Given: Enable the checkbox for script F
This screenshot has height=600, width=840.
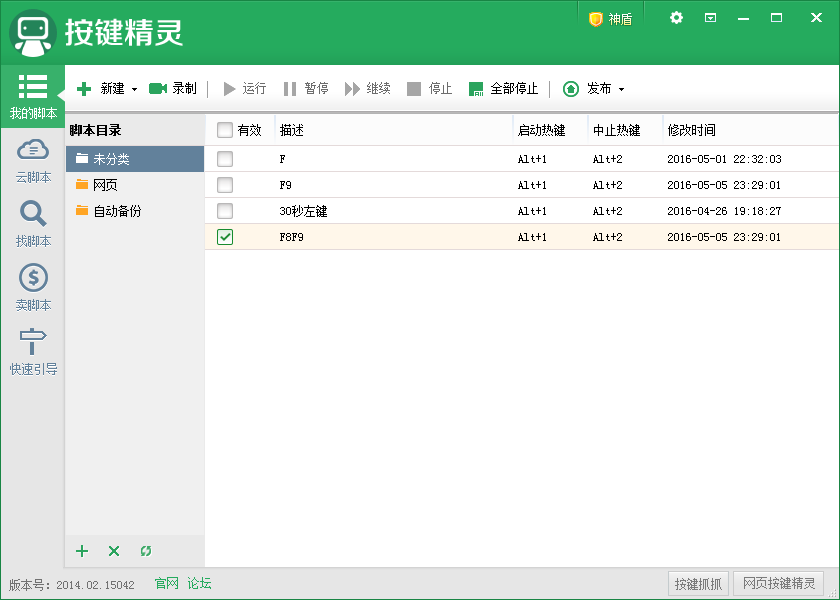Looking at the screenshot, I should 225,159.
